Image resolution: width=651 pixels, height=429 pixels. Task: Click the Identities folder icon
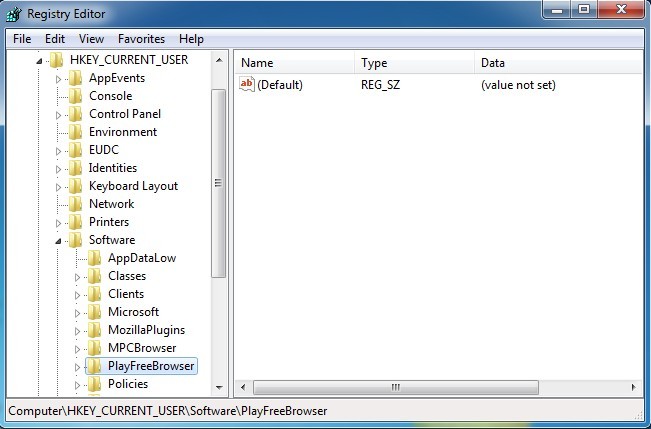click(x=76, y=168)
